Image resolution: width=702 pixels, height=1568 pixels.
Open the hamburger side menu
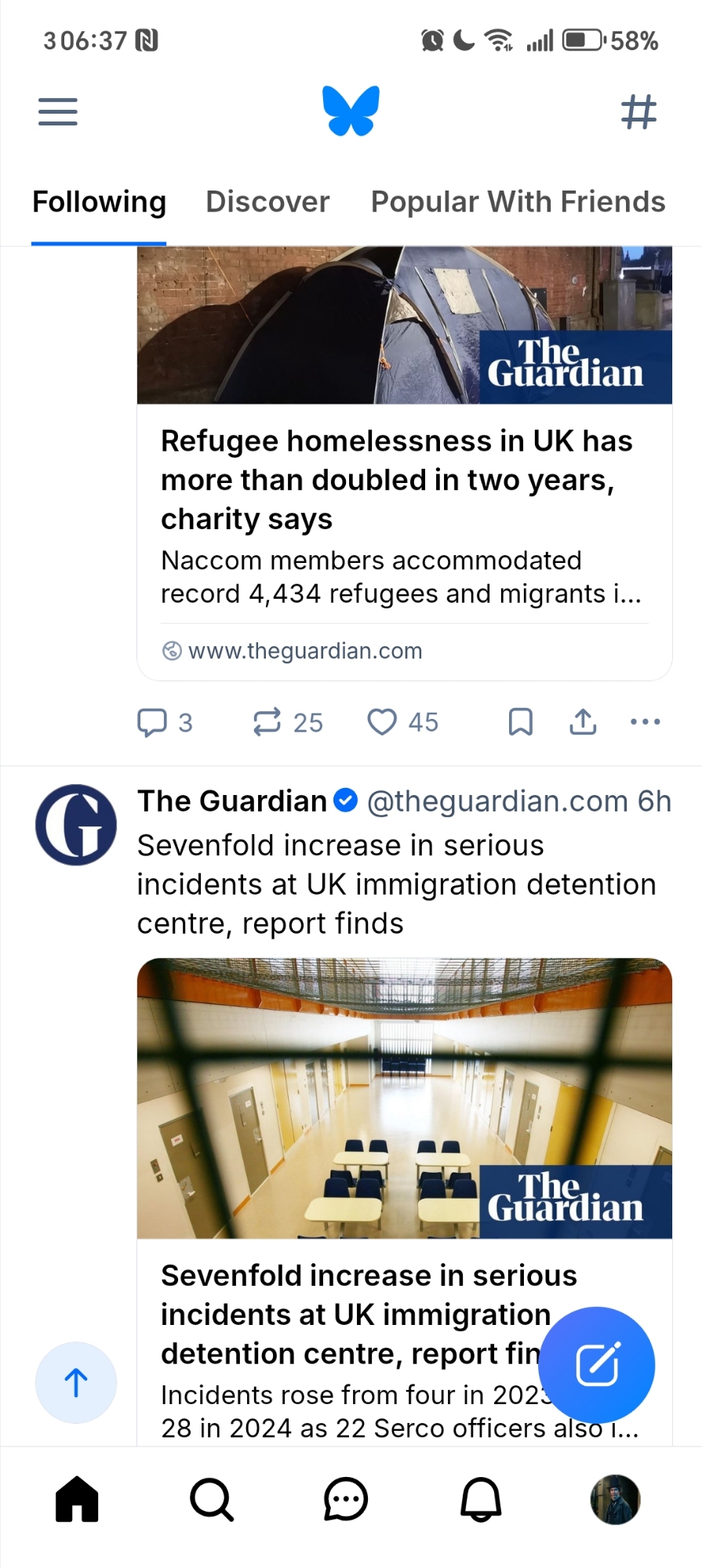58,111
